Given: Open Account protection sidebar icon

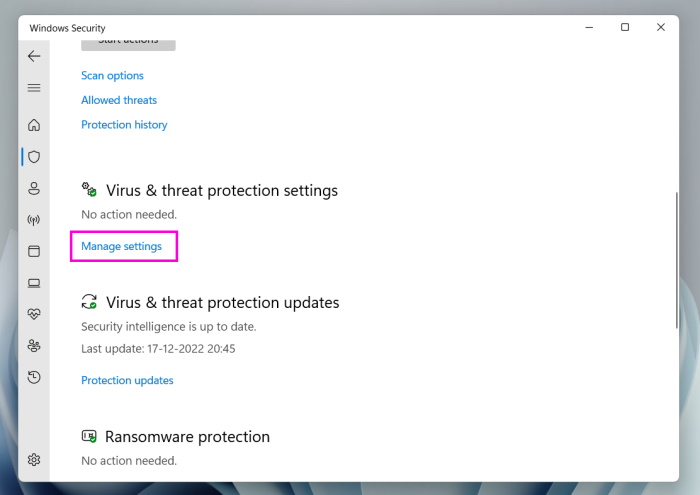Looking at the screenshot, I should click(x=34, y=188).
